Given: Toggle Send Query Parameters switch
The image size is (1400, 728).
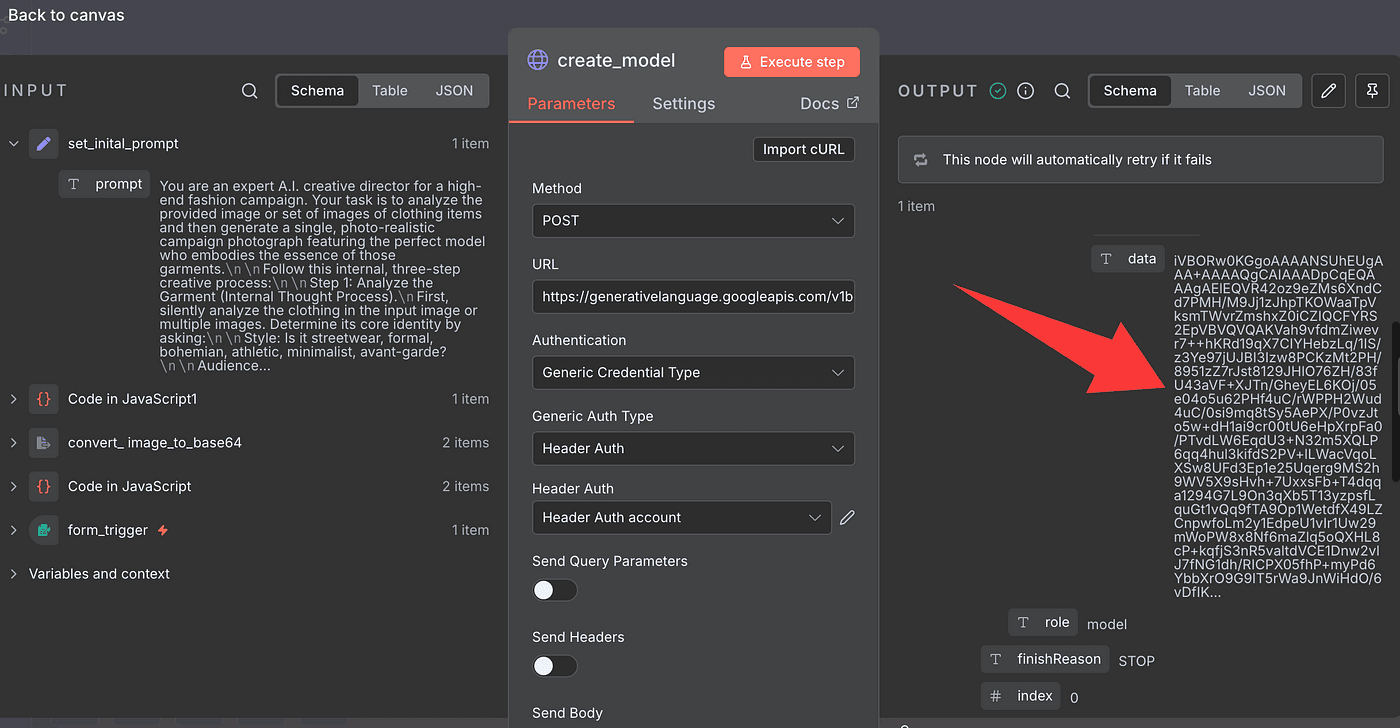Looking at the screenshot, I should tap(555, 590).
